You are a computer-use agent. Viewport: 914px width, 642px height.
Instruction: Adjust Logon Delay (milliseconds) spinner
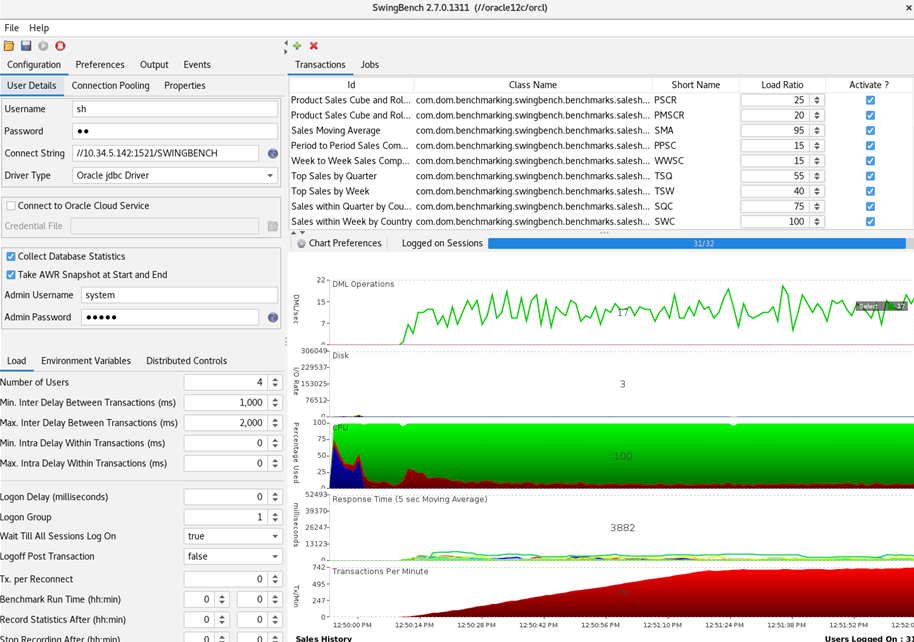coord(275,497)
